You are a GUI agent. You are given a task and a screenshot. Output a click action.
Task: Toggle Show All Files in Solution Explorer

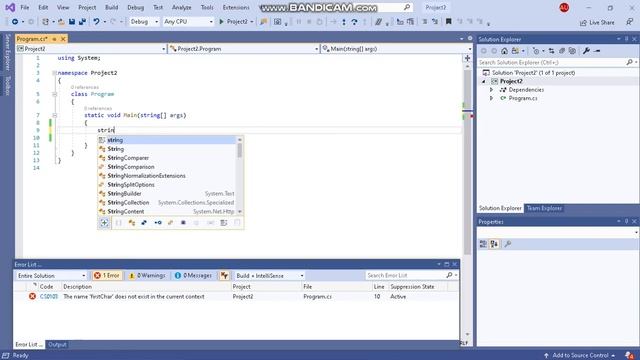(572, 51)
